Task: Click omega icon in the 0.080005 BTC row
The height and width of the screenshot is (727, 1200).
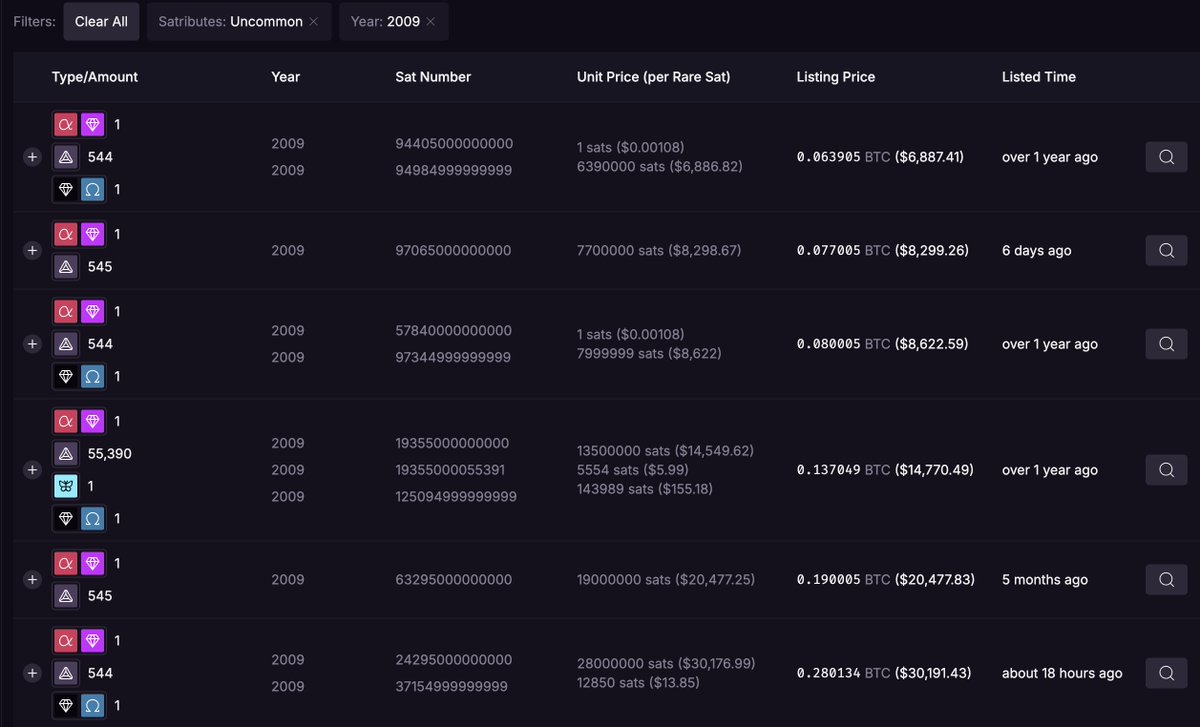Action: (93, 377)
